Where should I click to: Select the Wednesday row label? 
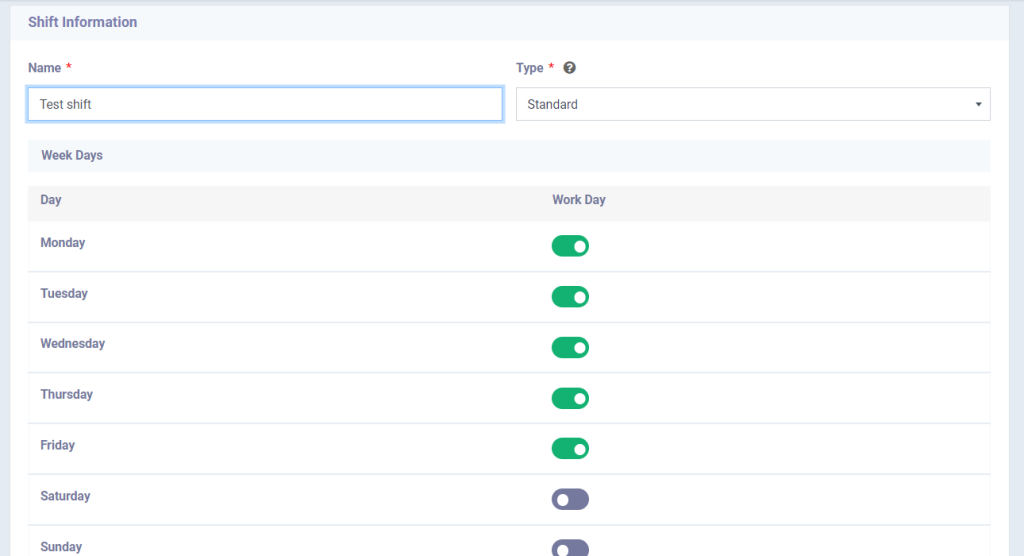pyautogui.click(x=72, y=344)
